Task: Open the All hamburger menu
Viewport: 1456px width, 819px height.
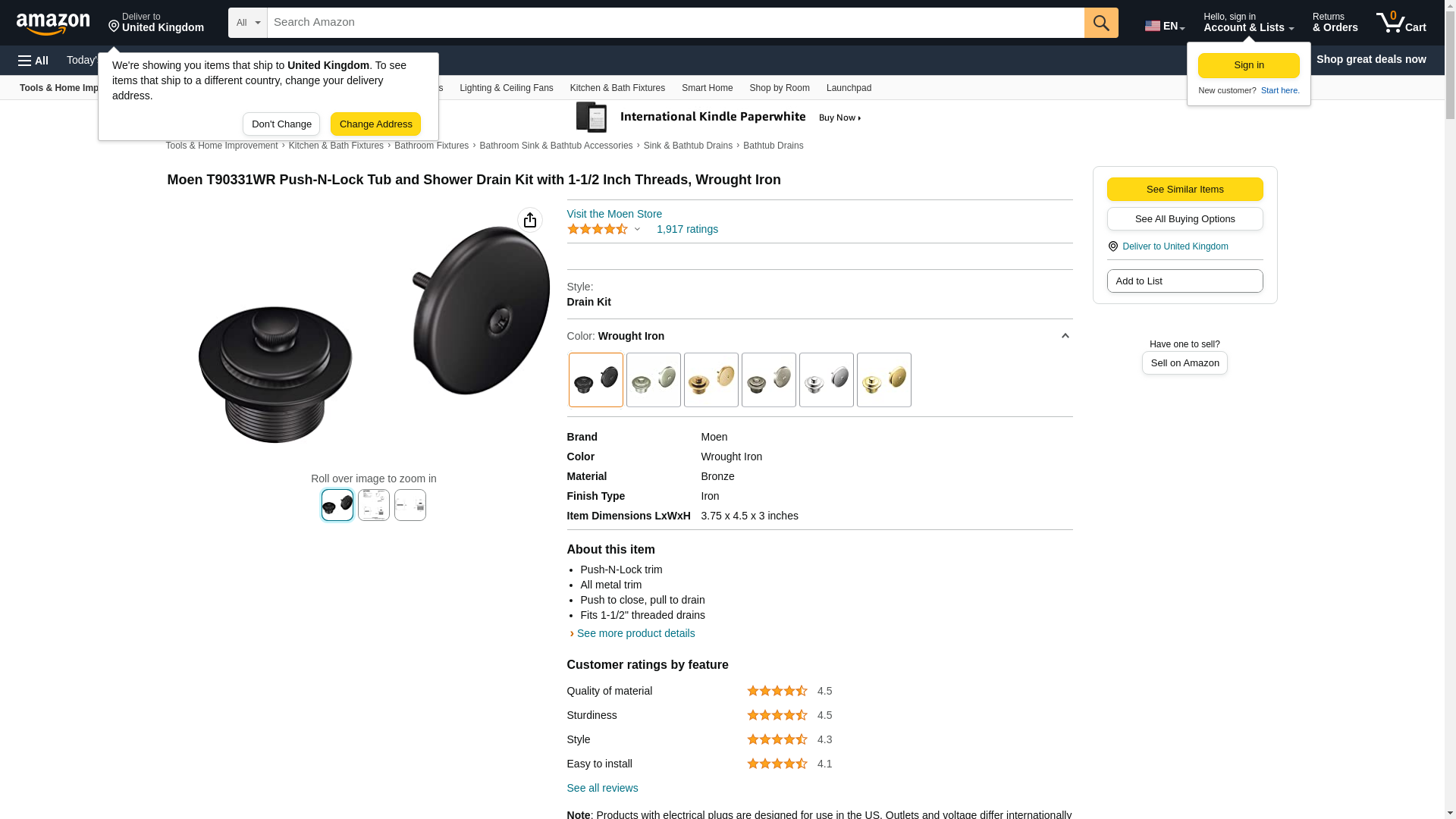Action: point(33,61)
